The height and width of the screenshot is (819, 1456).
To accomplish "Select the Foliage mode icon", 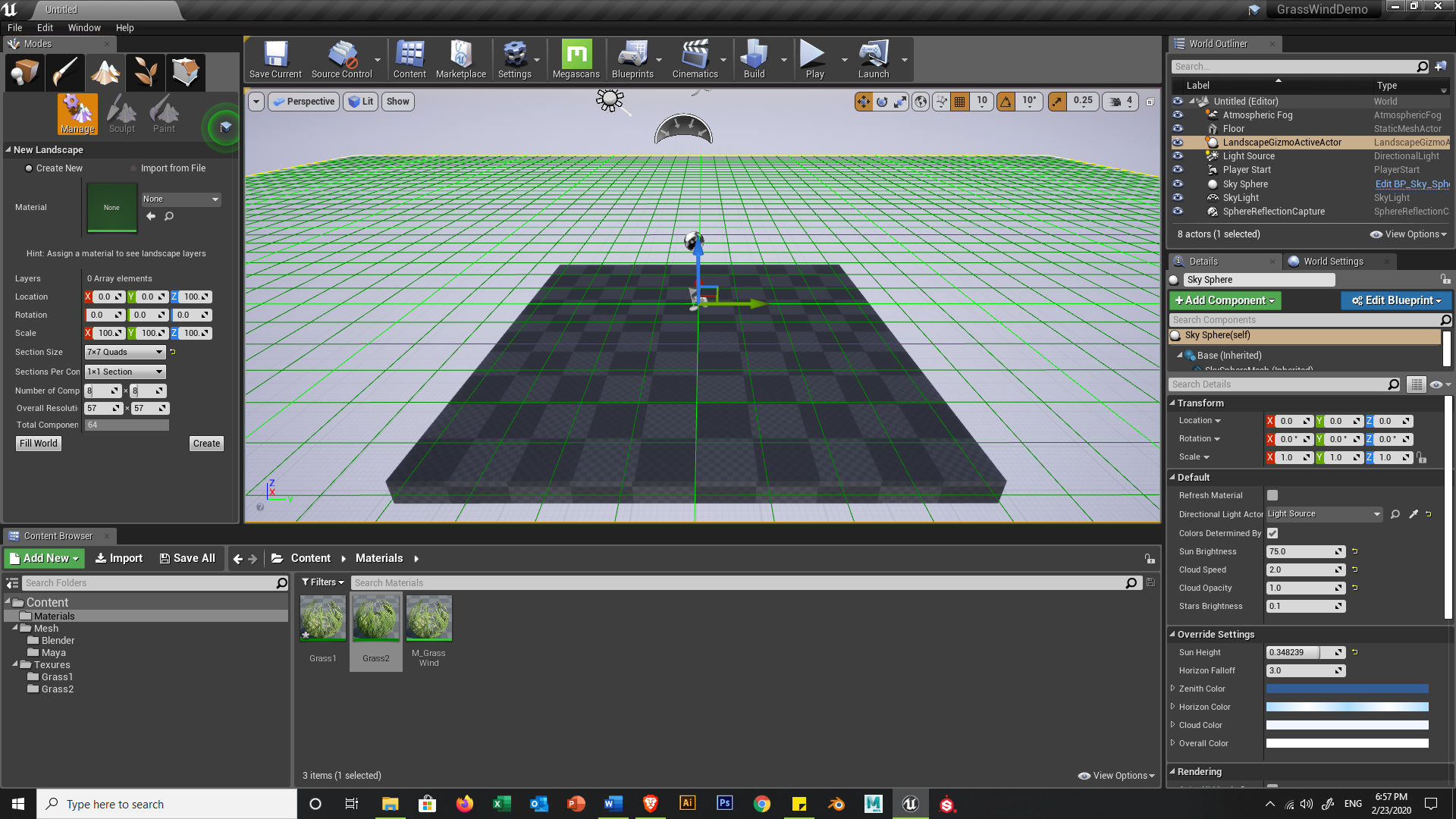I will pos(146,73).
